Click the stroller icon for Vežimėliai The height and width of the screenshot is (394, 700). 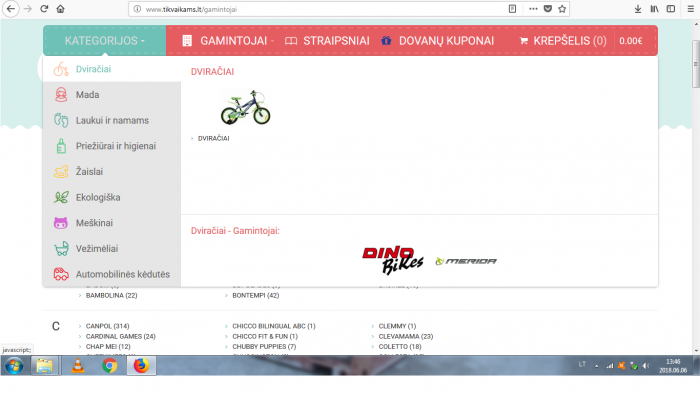[61, 249]
